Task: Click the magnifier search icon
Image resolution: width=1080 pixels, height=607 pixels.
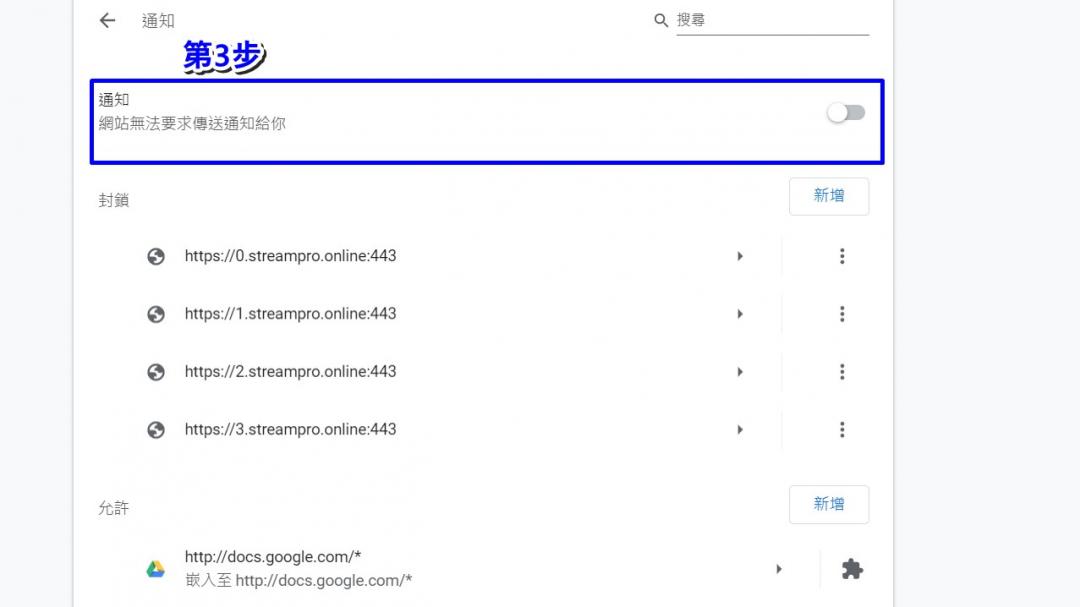Action: [x=660, y=21]
